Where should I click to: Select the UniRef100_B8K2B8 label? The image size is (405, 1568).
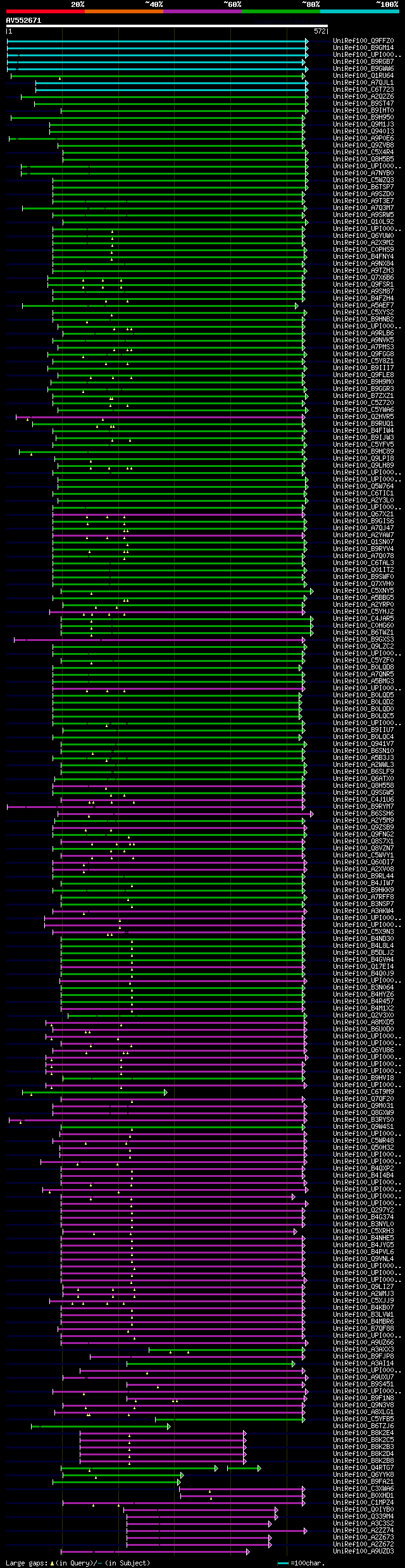coord(363,1461)
